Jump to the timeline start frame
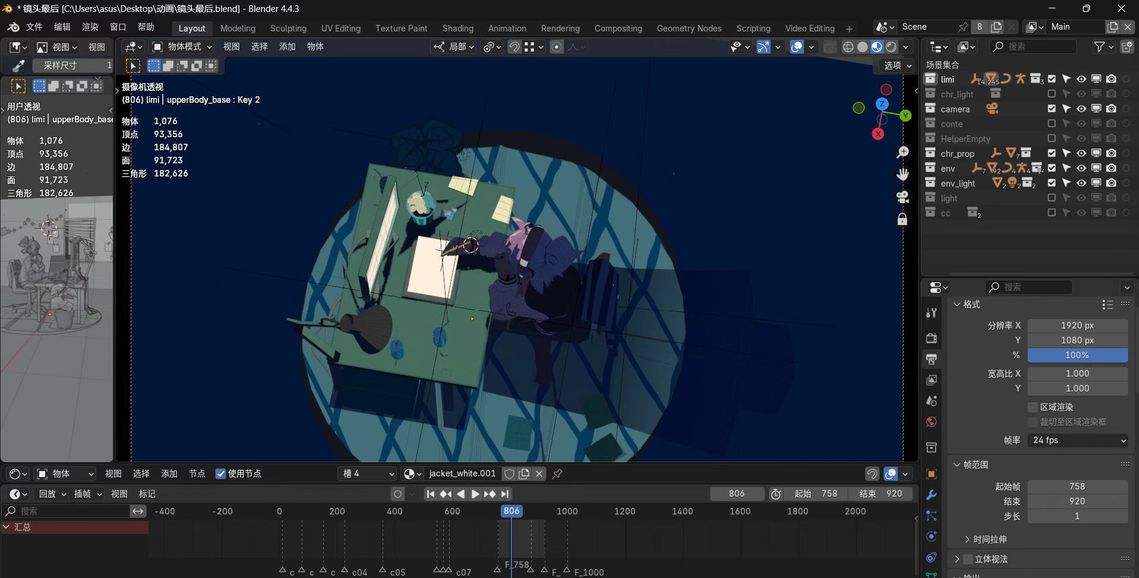Screen dimensions: 1139x578 point(430,494)
